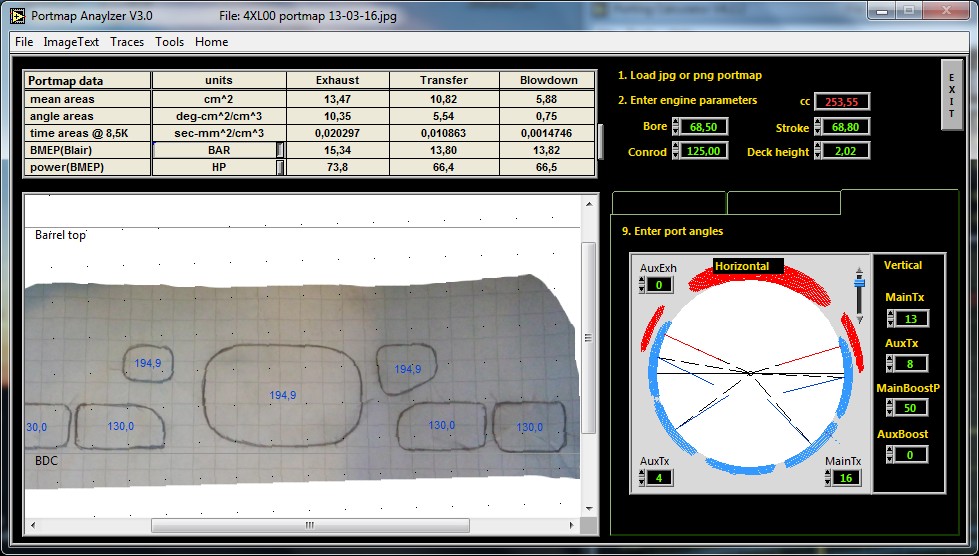Screen dimensions: 979x556
Task: Select the first blank tab above port angles
Action: [x=667, y=202]
